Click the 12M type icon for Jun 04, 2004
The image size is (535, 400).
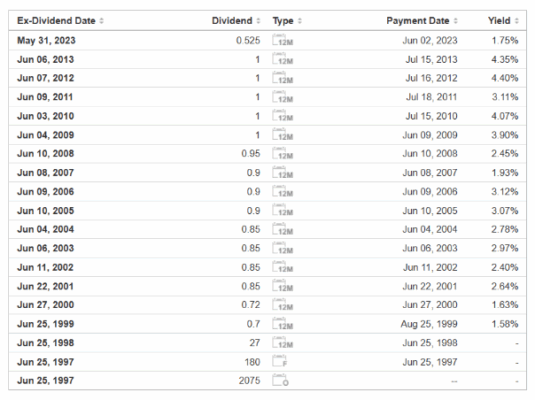tap(283, 229)
